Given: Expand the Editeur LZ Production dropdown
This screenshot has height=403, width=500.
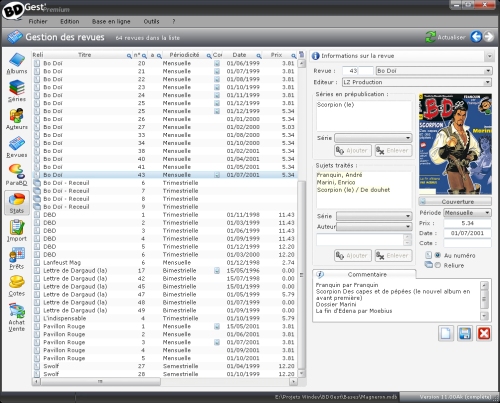Looking at the screenshot, I should 488,82.
